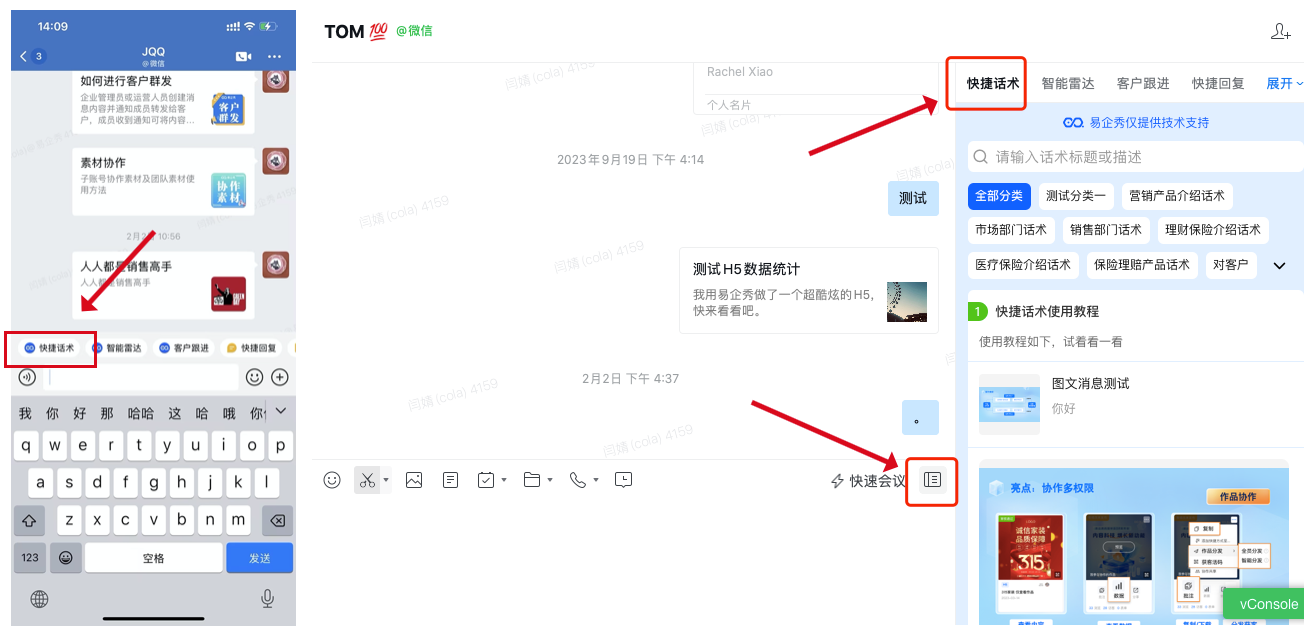Switch to voice input in the phone chat

[x=27, y=377]
